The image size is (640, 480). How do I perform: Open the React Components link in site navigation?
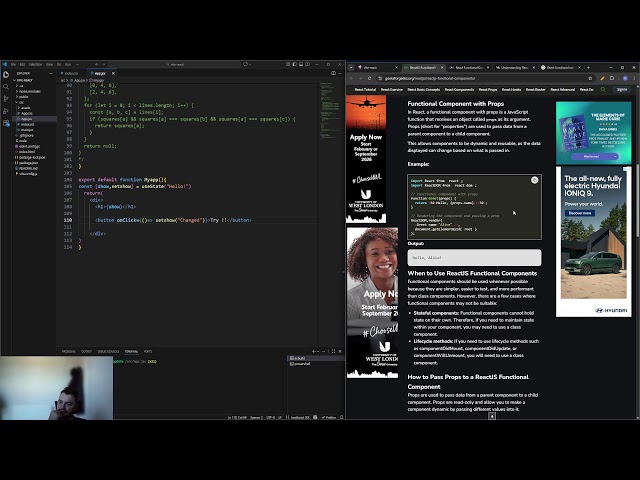tap(459, 89)
